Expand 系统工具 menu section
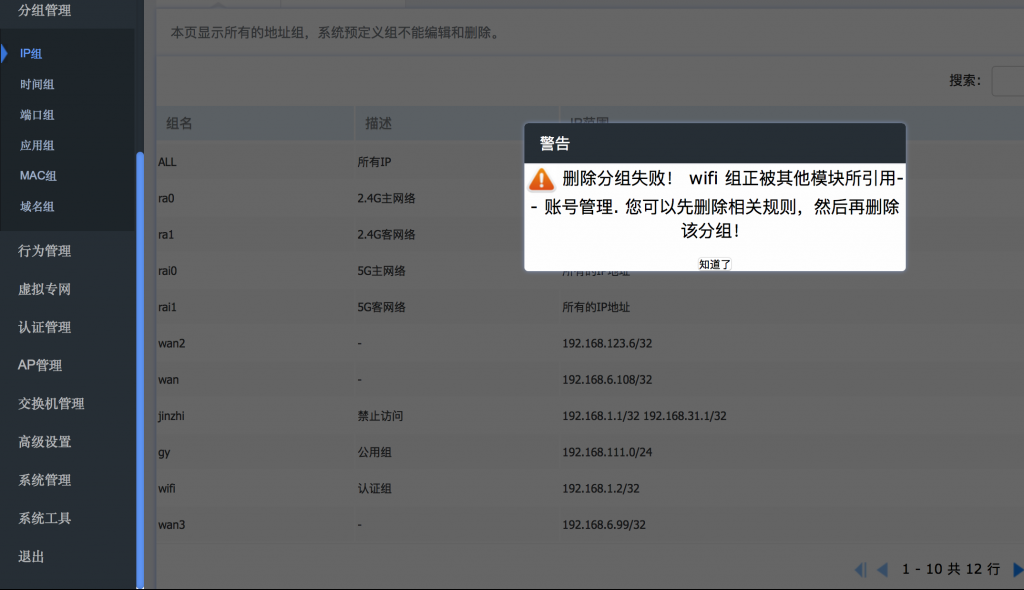The width and height of the screenshot is (1024, 590). tap(44, 518)
